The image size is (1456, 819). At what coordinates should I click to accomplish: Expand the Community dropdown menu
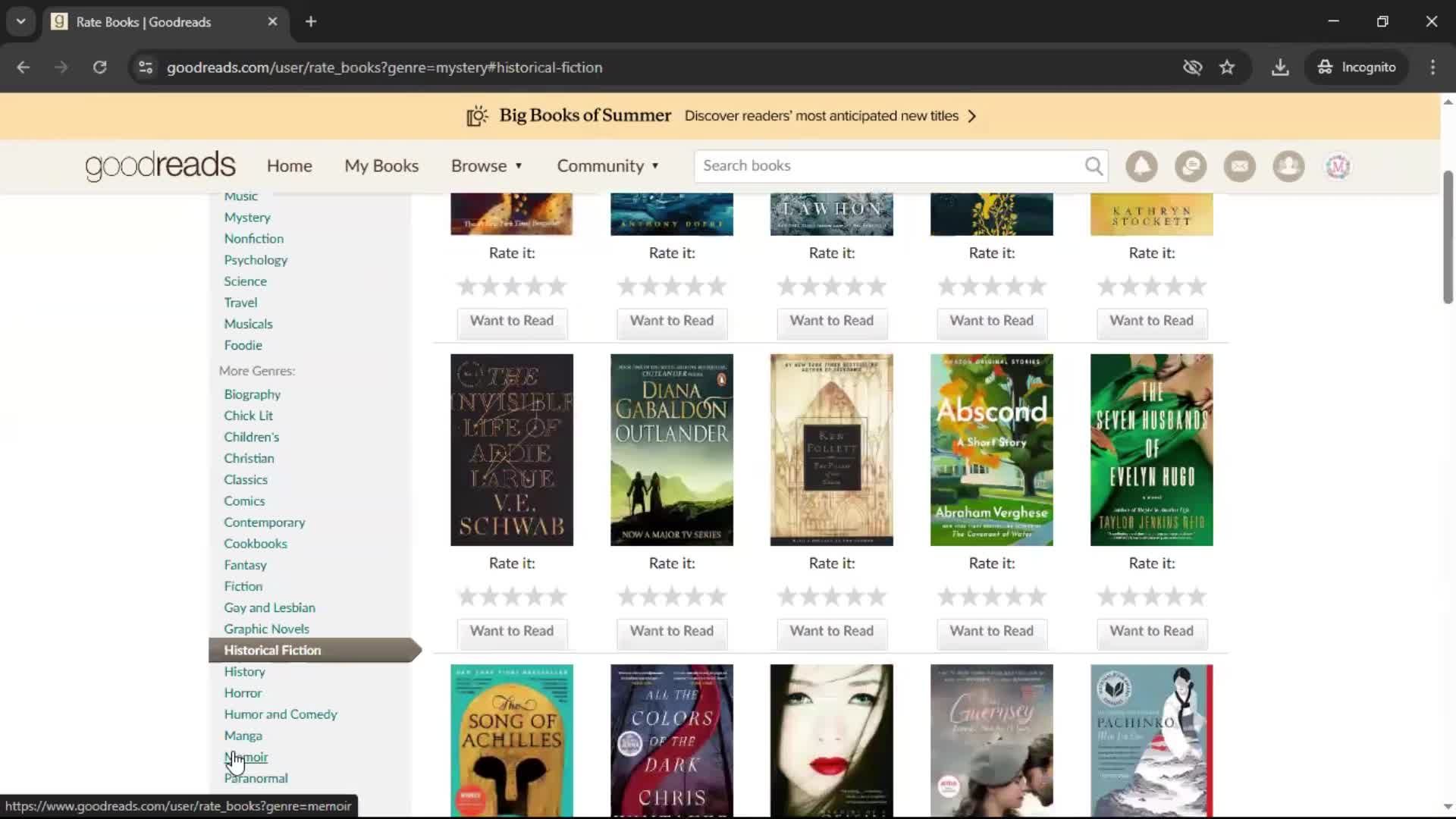click(x=608, y=166)
